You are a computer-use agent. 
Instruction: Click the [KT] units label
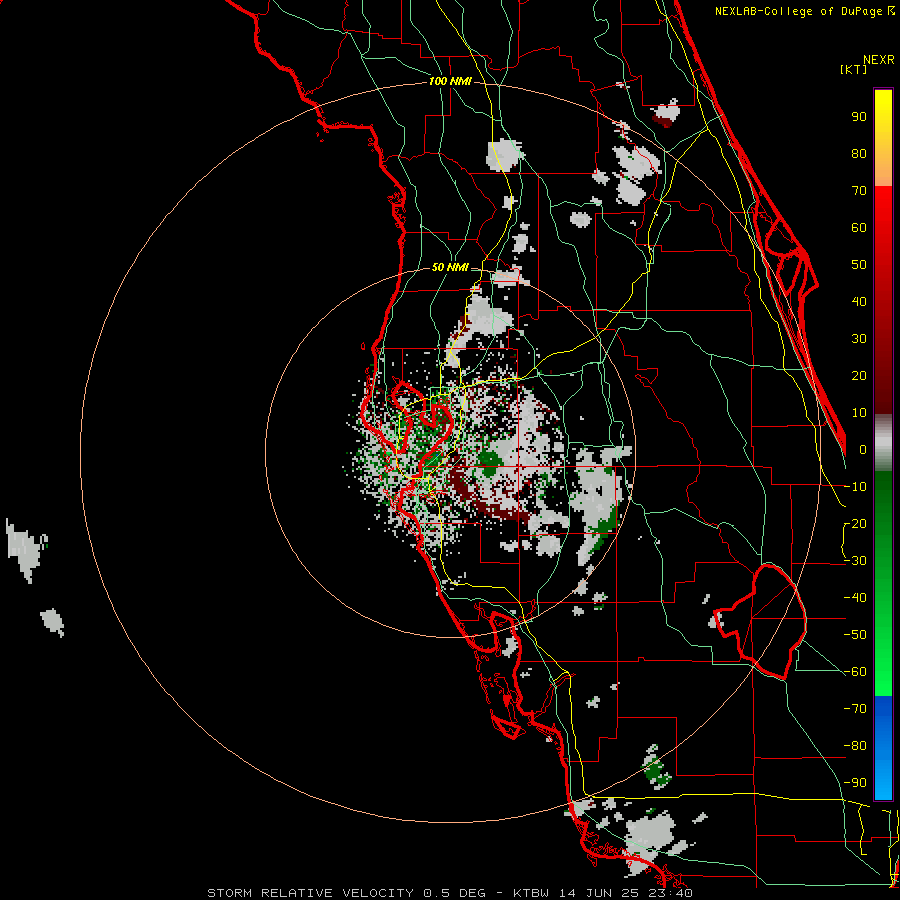[x=854, y=69]
